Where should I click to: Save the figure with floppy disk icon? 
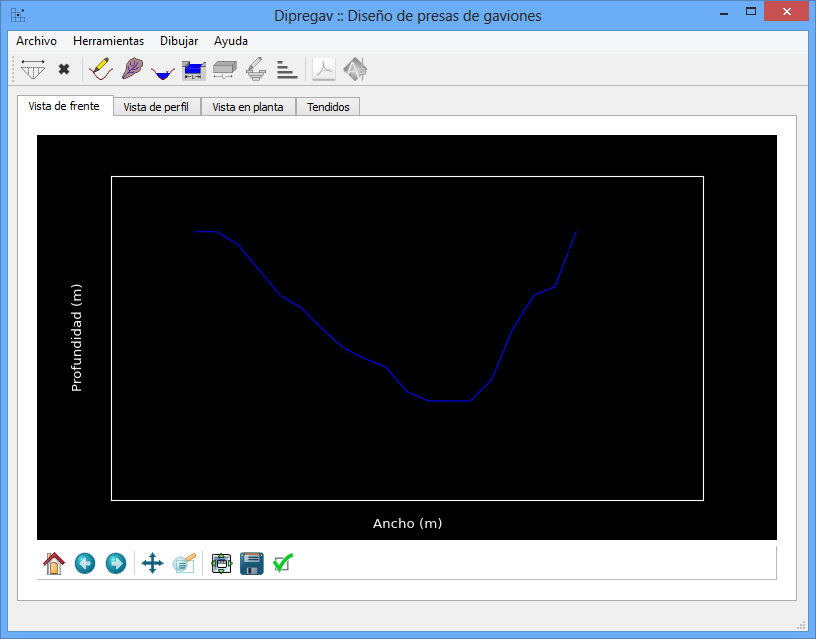pyautogui.click(x=252, y=564)
